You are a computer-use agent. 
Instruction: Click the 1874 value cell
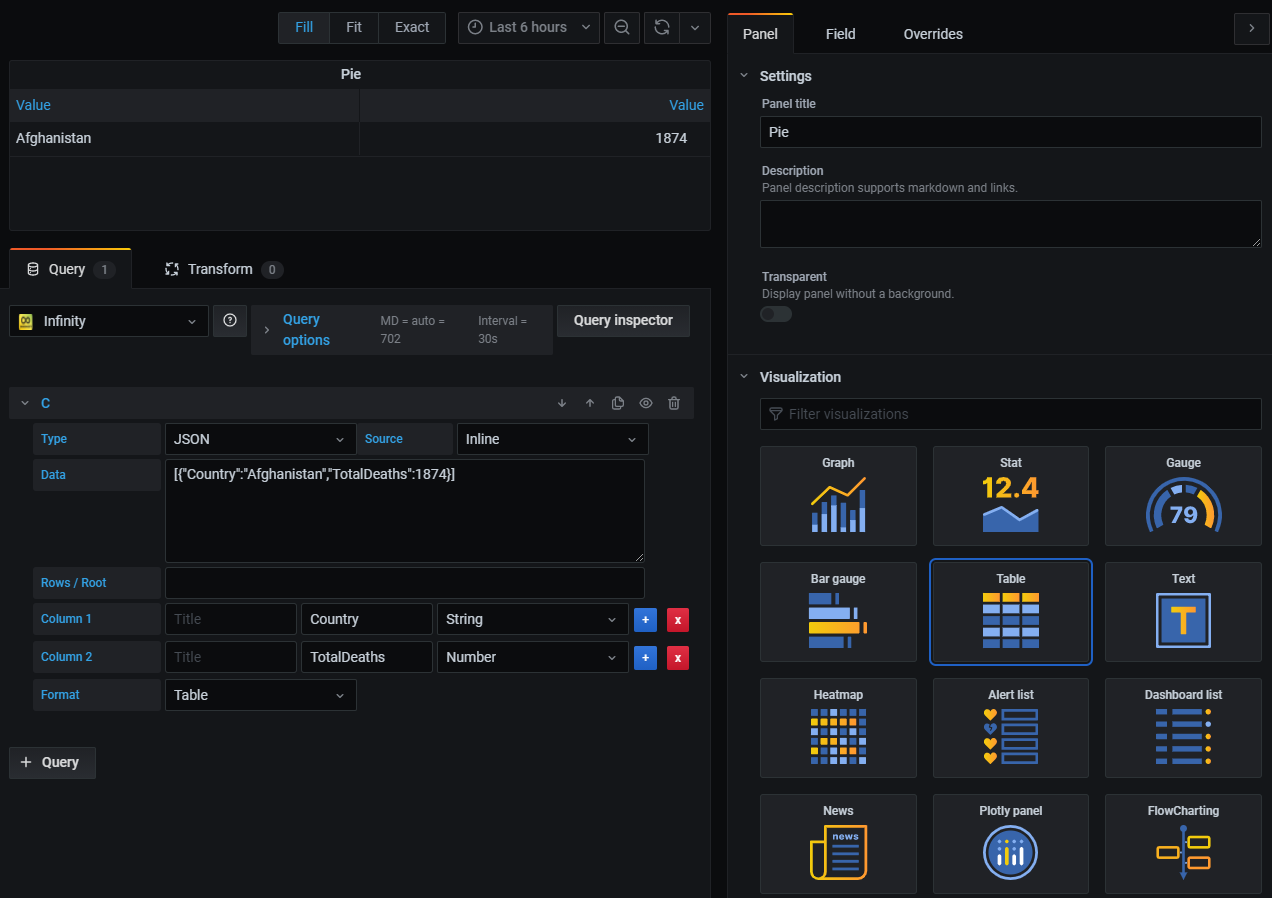(x=535, y=138)
